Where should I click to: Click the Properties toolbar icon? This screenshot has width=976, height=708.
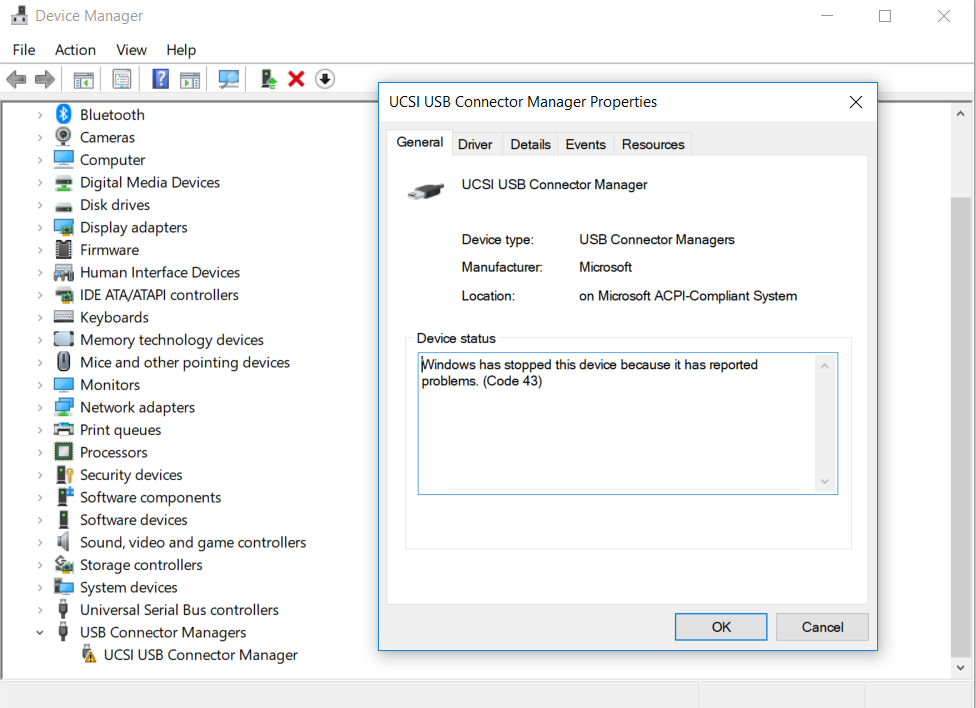coord(122,79)
